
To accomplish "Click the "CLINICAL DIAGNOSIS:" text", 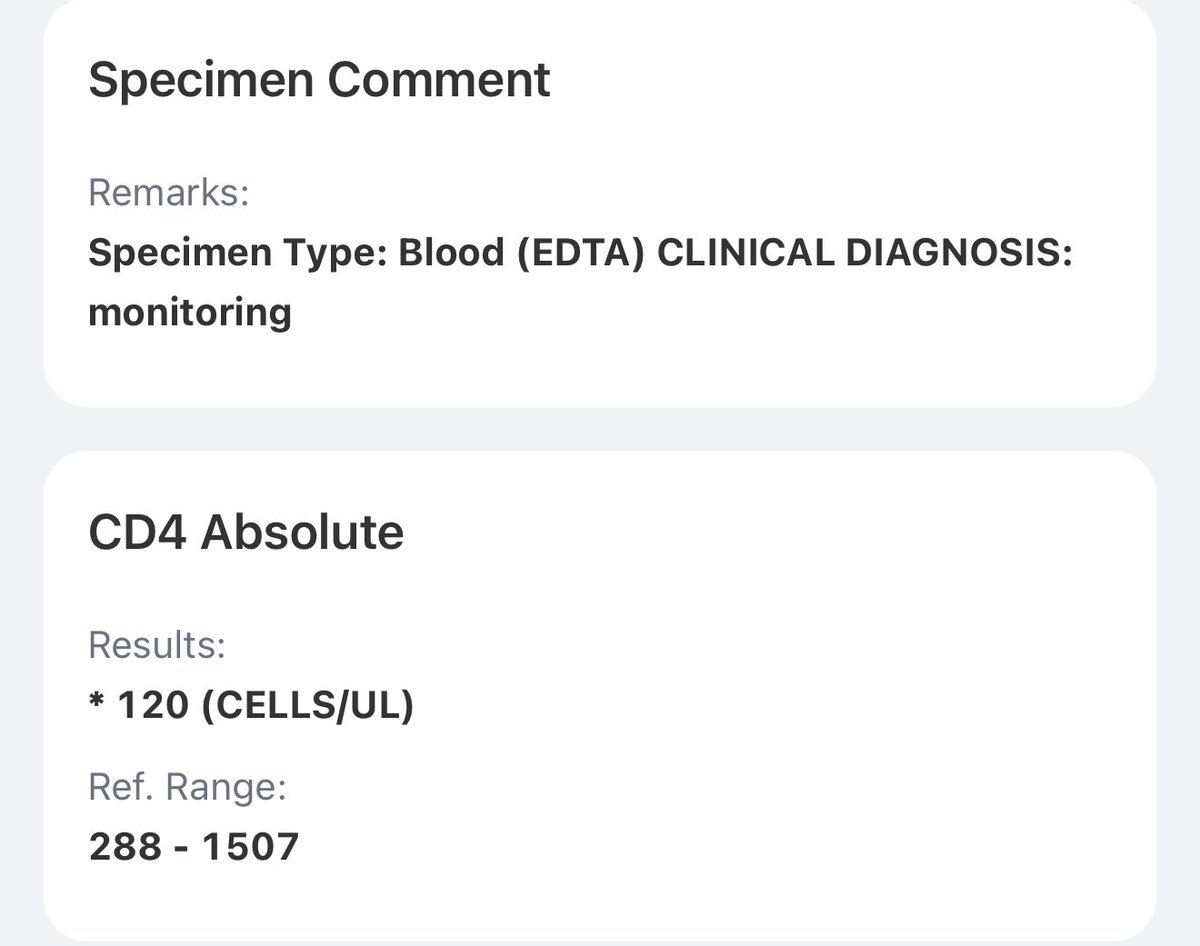I will click(x=865, y=253).
